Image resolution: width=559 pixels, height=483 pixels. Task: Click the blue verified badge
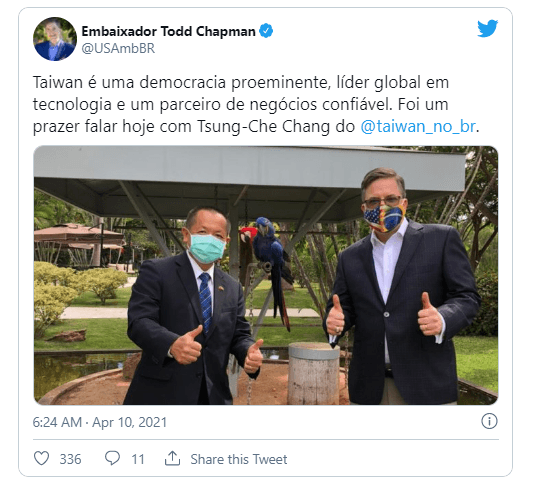coord(266,31)
